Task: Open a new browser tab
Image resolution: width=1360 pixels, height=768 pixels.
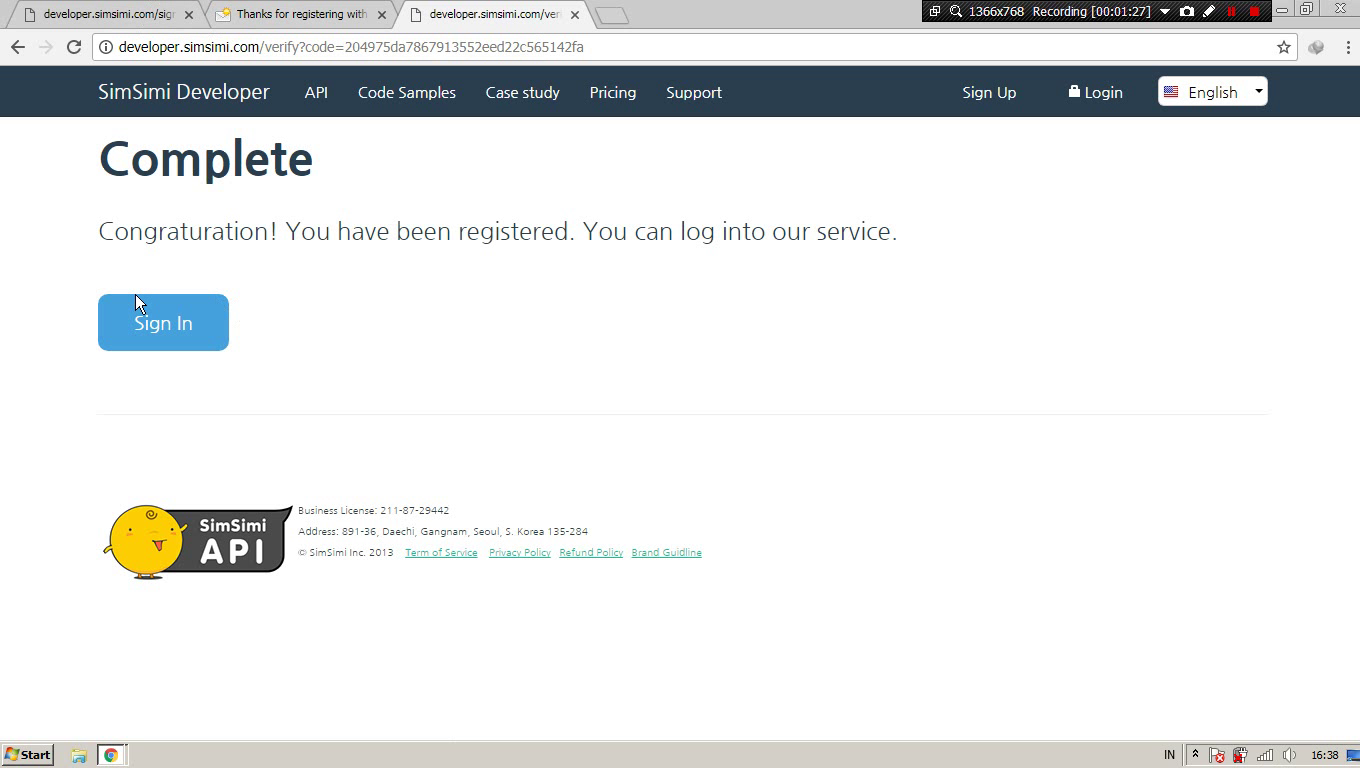Action: (612, 15)
